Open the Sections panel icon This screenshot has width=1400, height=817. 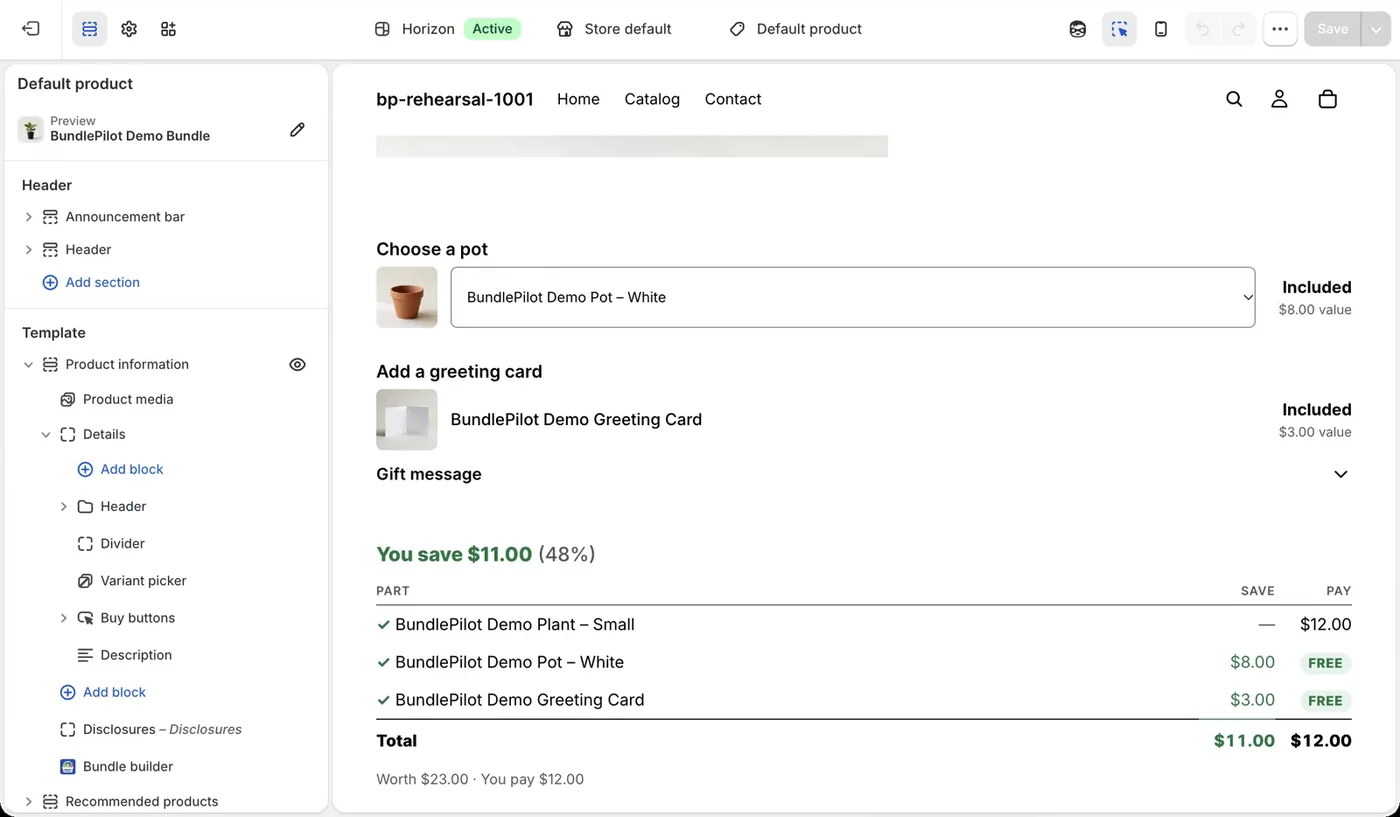(x=90, y=29)
